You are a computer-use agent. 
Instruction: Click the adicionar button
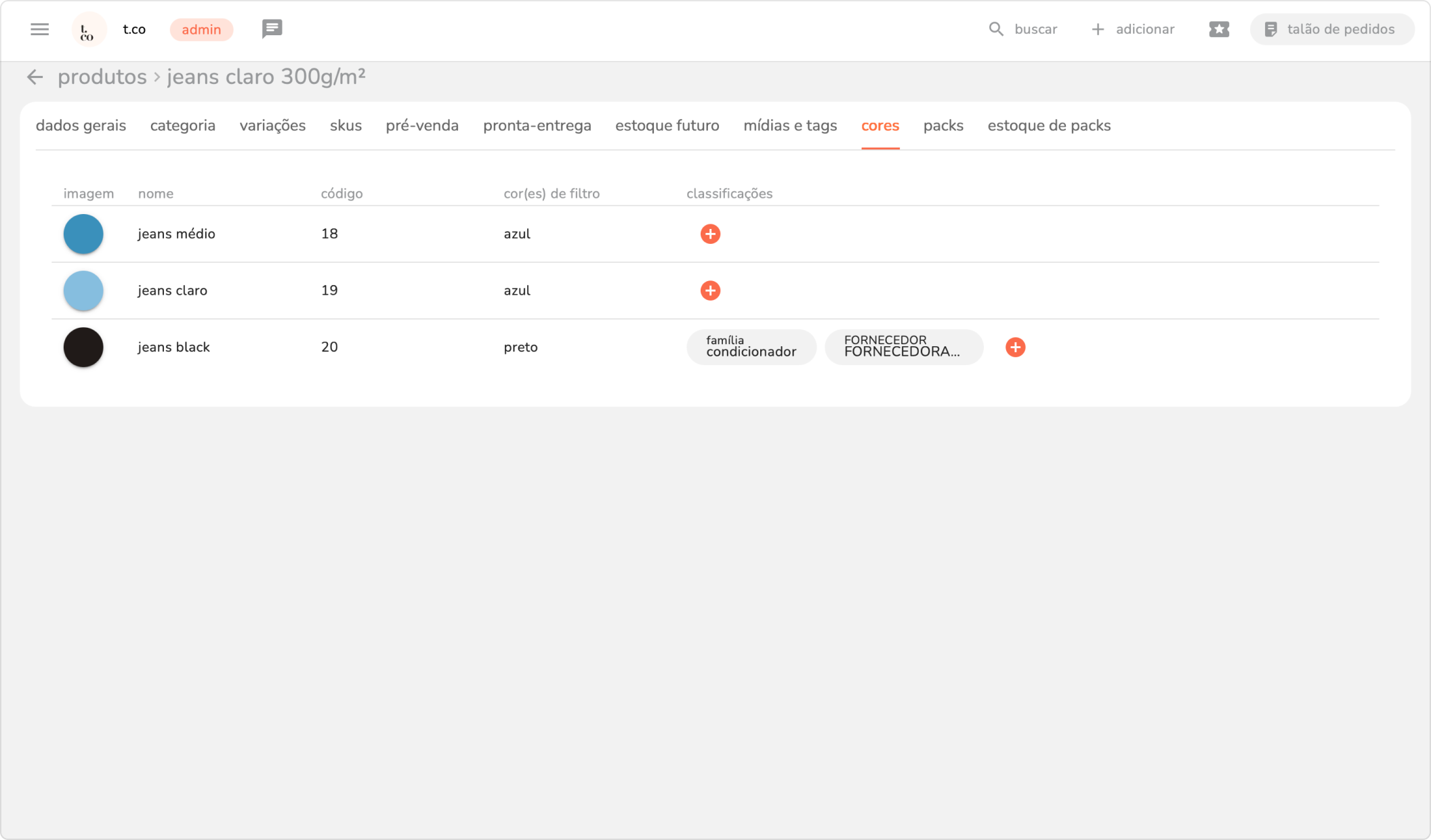[x=1133, y=29]
